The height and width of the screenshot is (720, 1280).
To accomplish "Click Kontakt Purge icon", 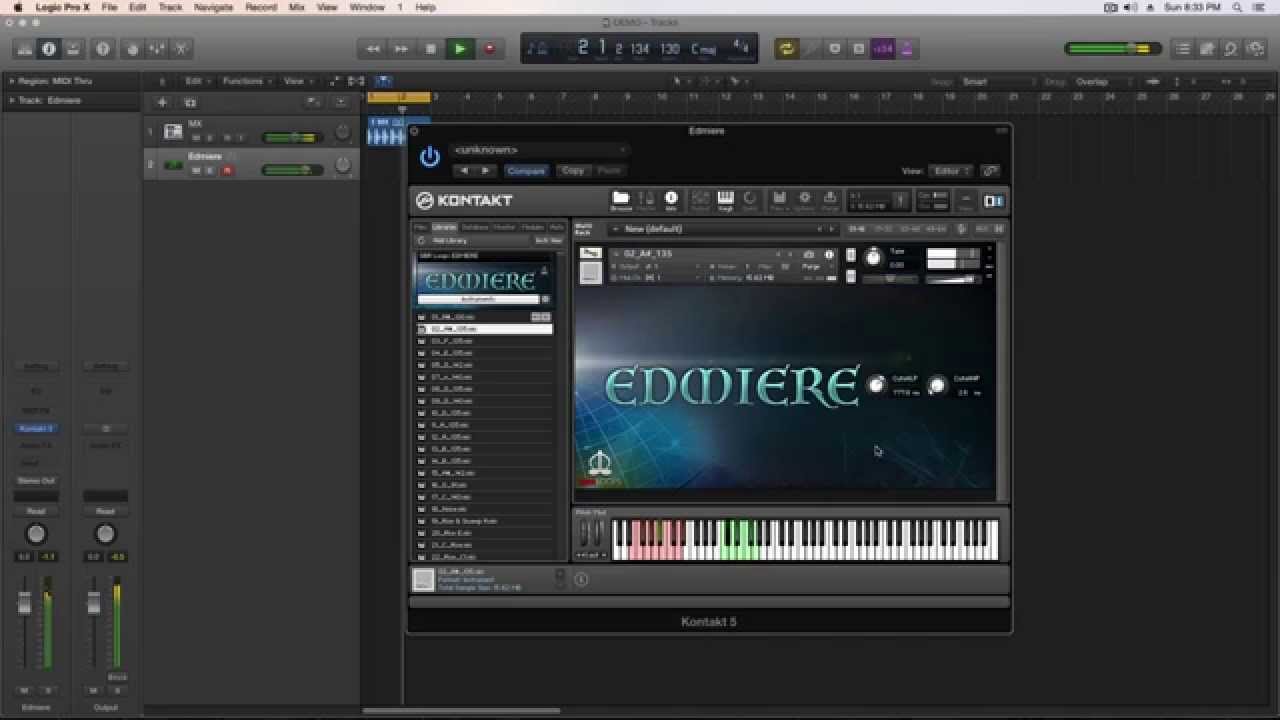I will 830,200.
